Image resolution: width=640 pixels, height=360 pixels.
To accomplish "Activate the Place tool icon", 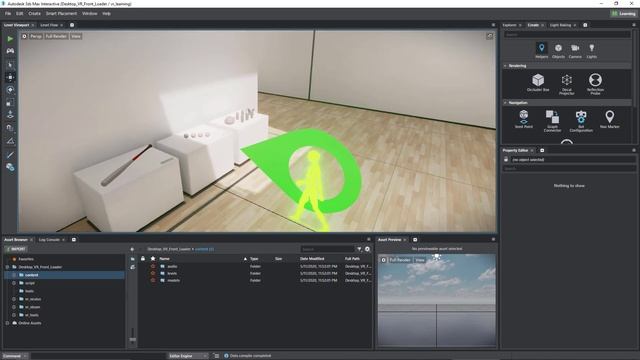I will pyautogui.click(x=10, y=115).
